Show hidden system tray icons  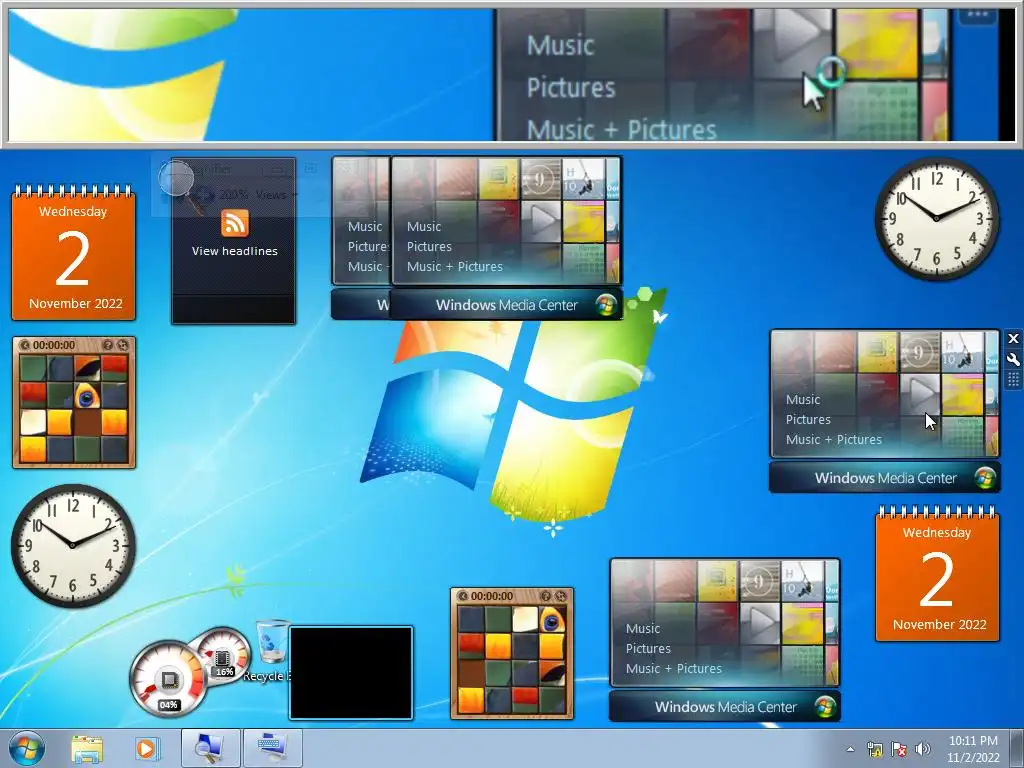850,749
